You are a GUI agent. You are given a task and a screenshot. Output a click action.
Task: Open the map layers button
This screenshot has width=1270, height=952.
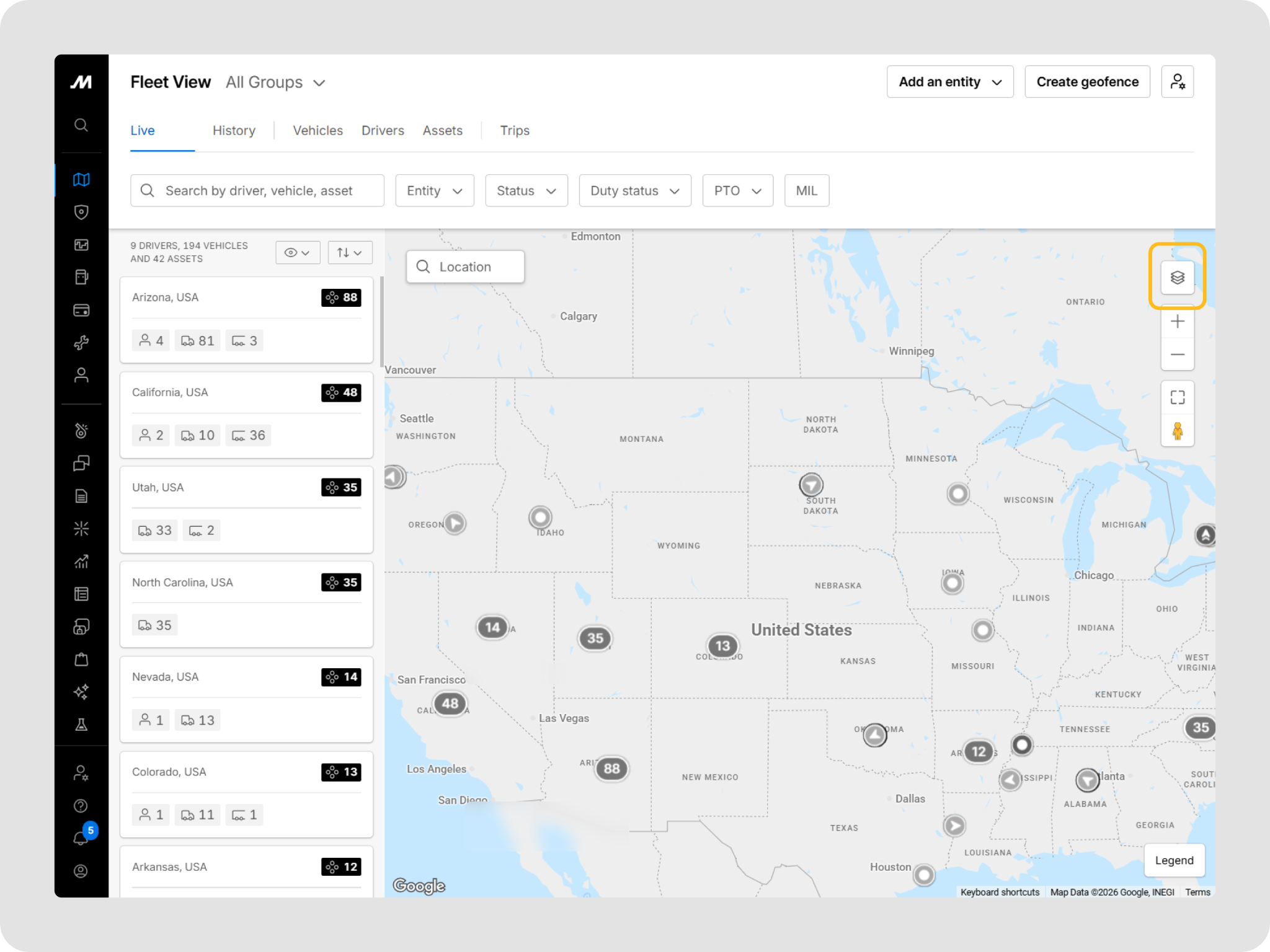1177,277
